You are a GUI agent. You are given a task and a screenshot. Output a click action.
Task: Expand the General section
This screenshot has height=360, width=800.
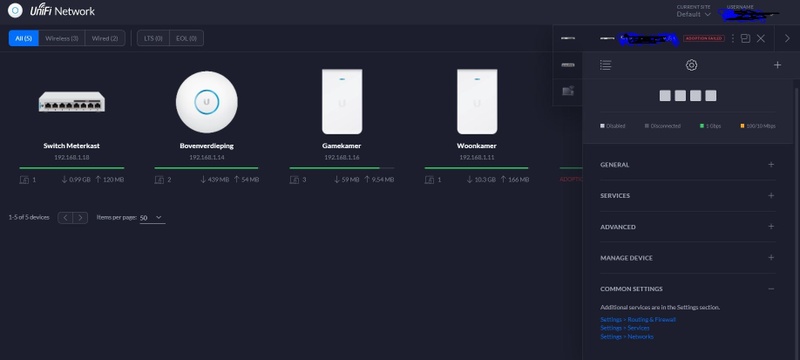click(688, 165)
